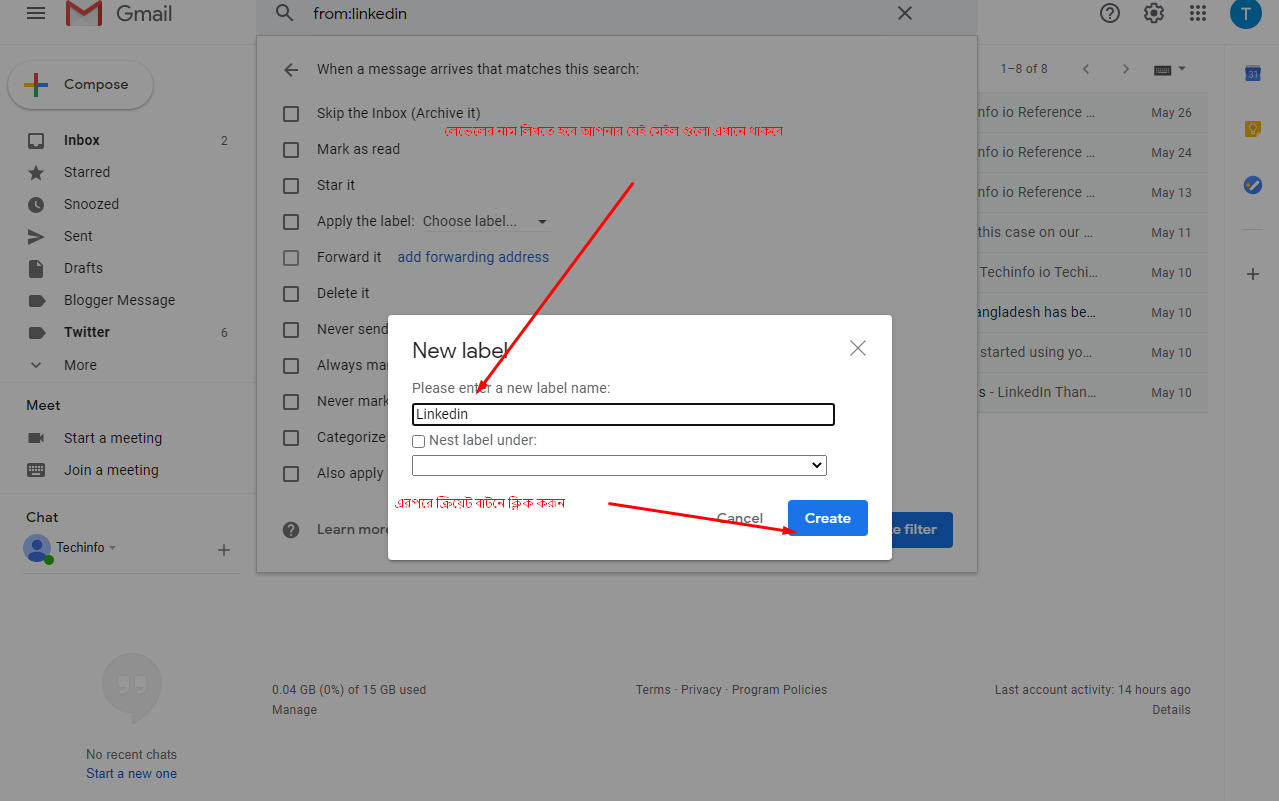Click the Join a meeting keyboard icon

click(36, 470)
